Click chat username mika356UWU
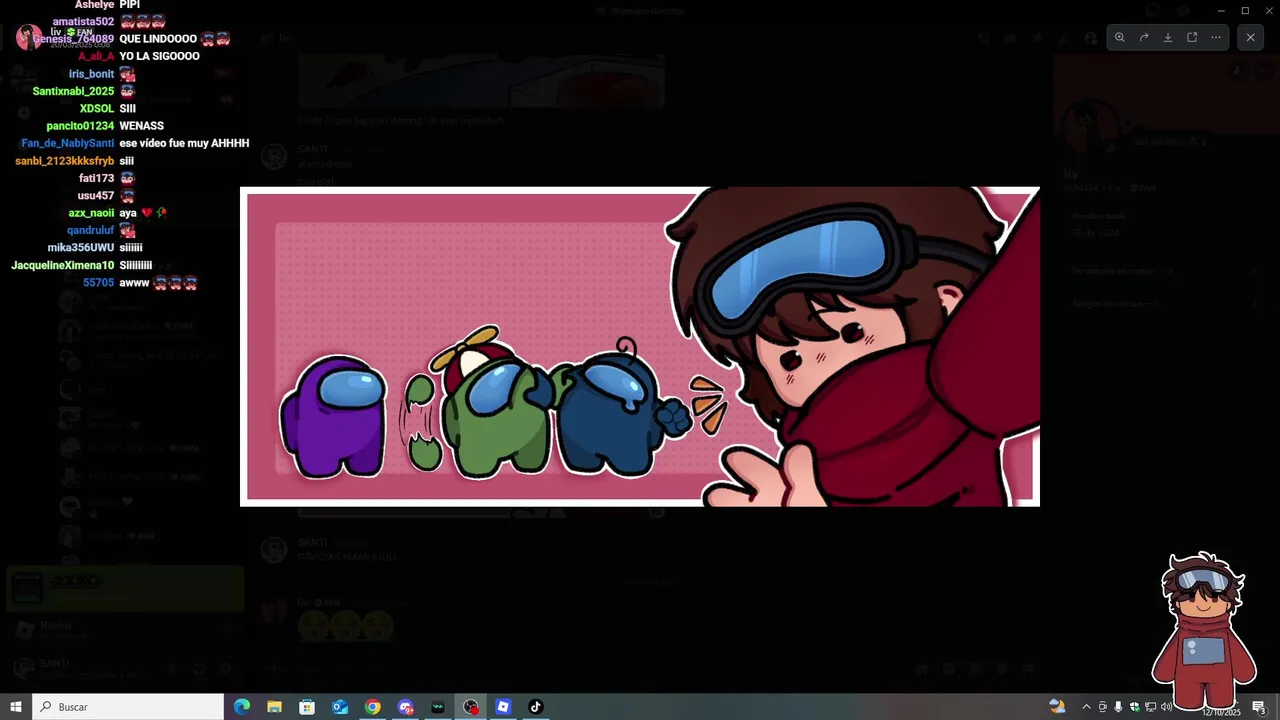The width and height of the screenshot is (1280, 720). pyautogui.click(x=81, y=248)
